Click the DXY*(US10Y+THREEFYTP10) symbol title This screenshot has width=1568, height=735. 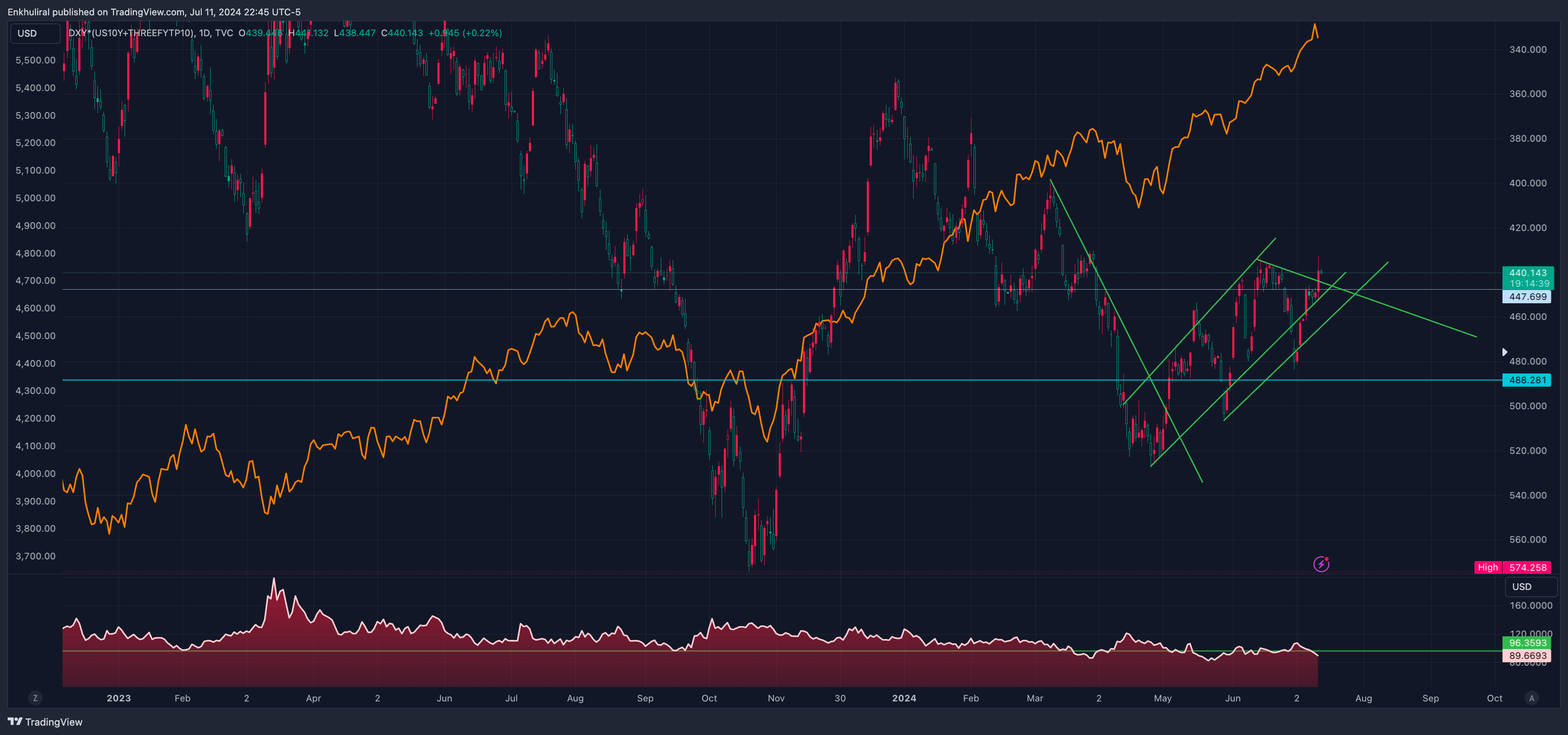pos(131,33)
